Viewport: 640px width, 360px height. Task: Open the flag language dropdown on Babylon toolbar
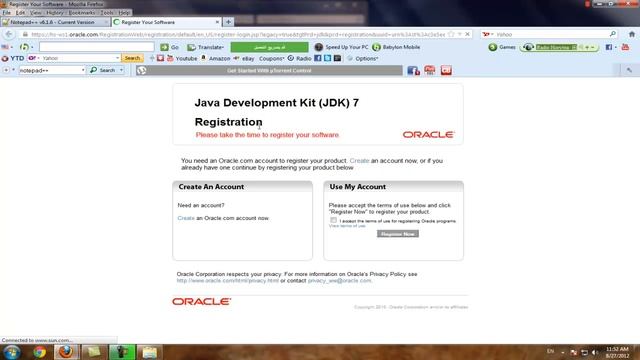pos(12,47)
